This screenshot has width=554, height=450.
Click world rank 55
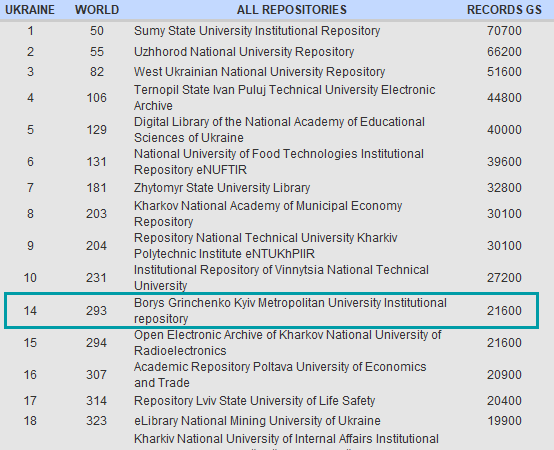(97, 52)
